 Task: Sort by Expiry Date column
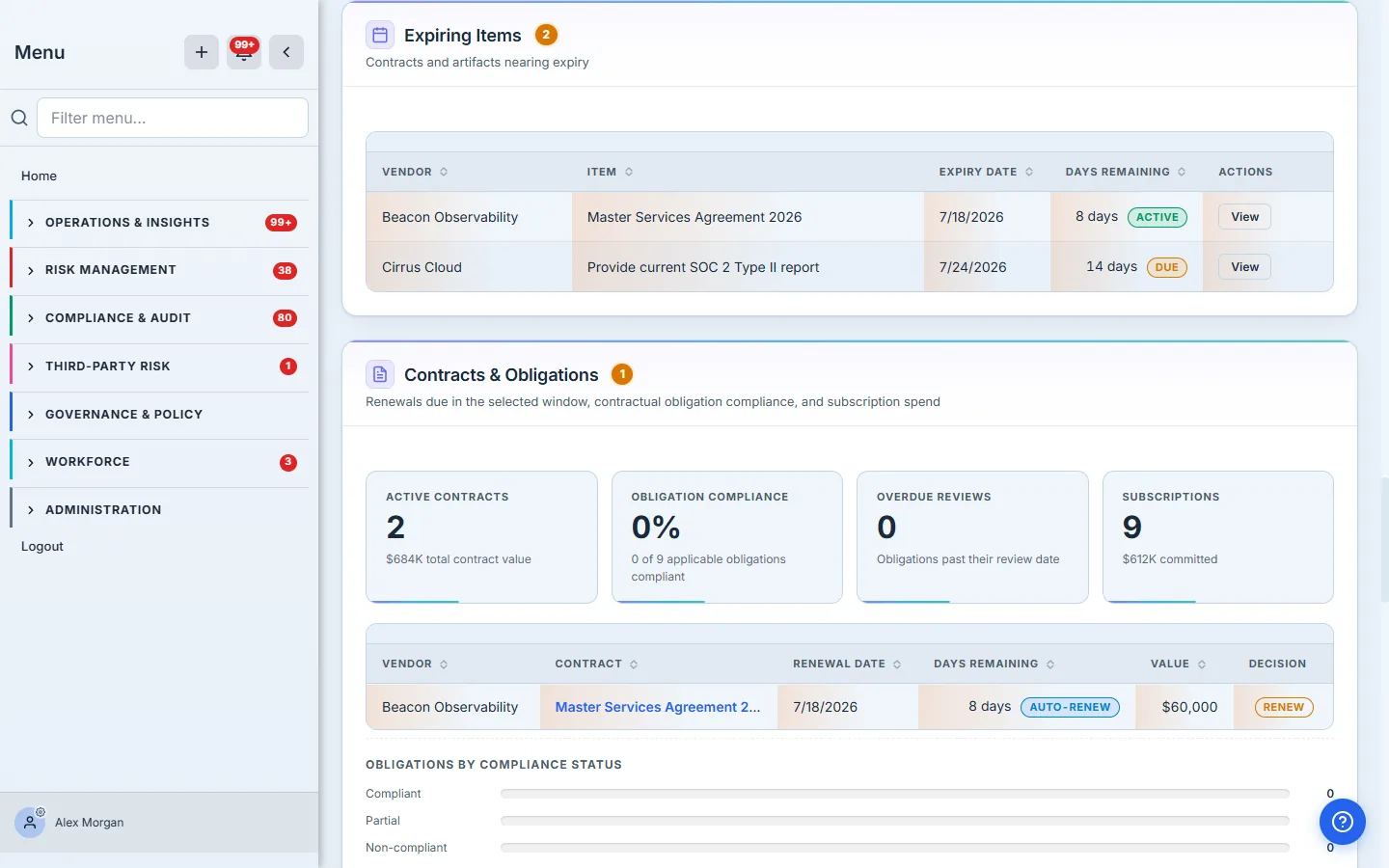[986, 172]
